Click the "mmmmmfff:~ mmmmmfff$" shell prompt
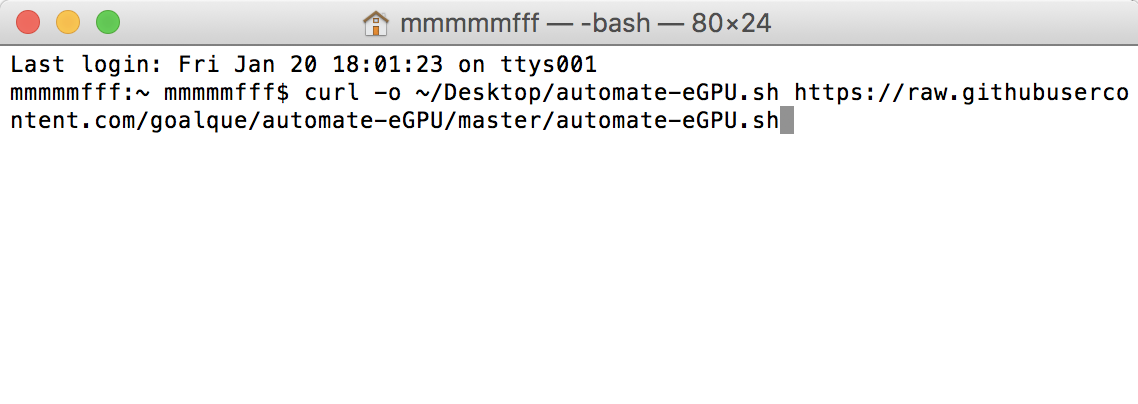Screen dimensions: 1138x404 (x=150, y=94)
